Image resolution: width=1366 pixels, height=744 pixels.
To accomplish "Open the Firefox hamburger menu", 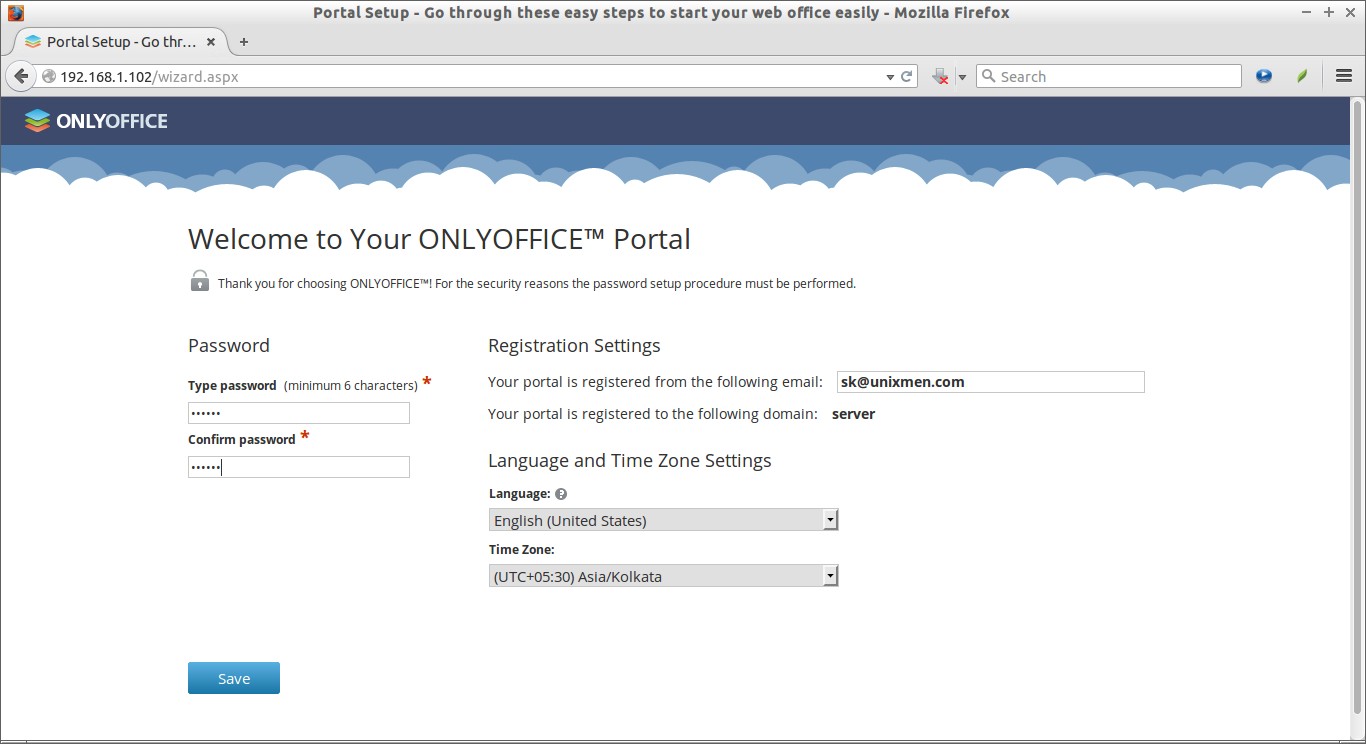I will pyautogui.click(x=1344, y=76).
